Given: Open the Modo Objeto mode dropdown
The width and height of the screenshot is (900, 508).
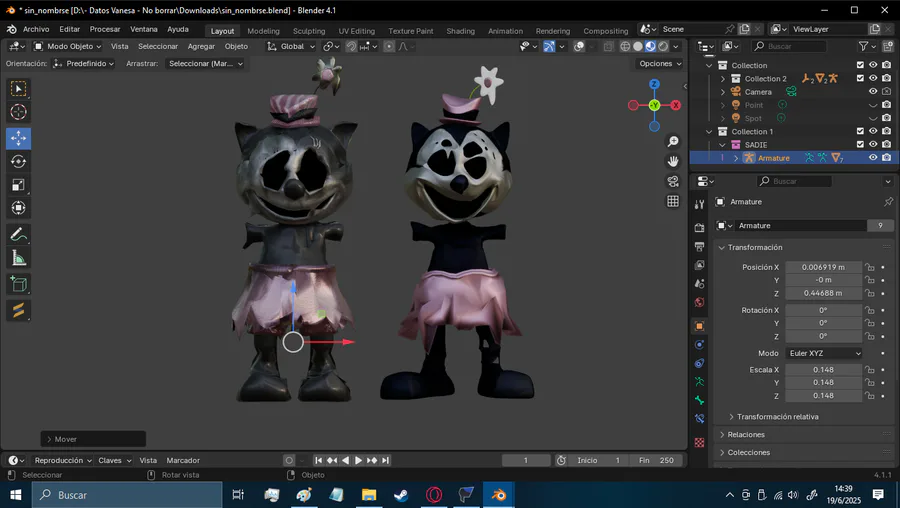Looking at the screenshot, I should pos(69,46).
